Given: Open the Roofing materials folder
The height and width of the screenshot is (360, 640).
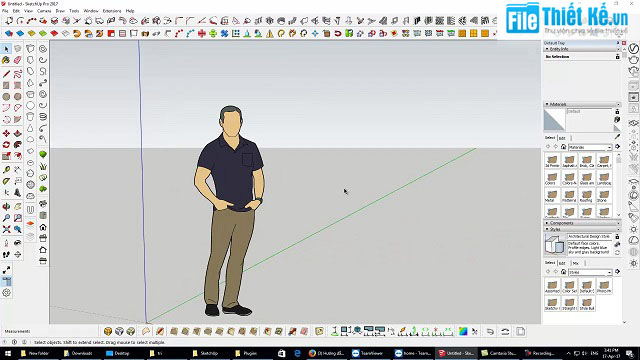Looking at the screenshot, I should 587,196.
